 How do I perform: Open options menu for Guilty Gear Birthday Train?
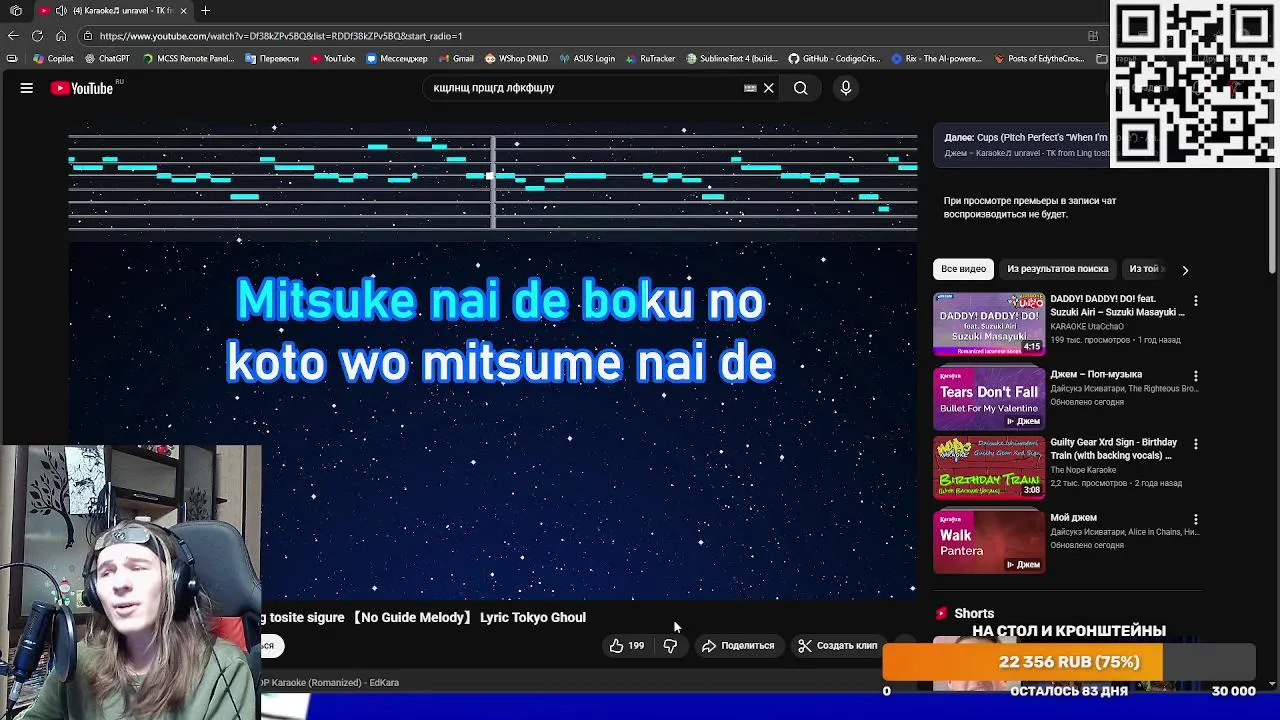pos(1195,444)
